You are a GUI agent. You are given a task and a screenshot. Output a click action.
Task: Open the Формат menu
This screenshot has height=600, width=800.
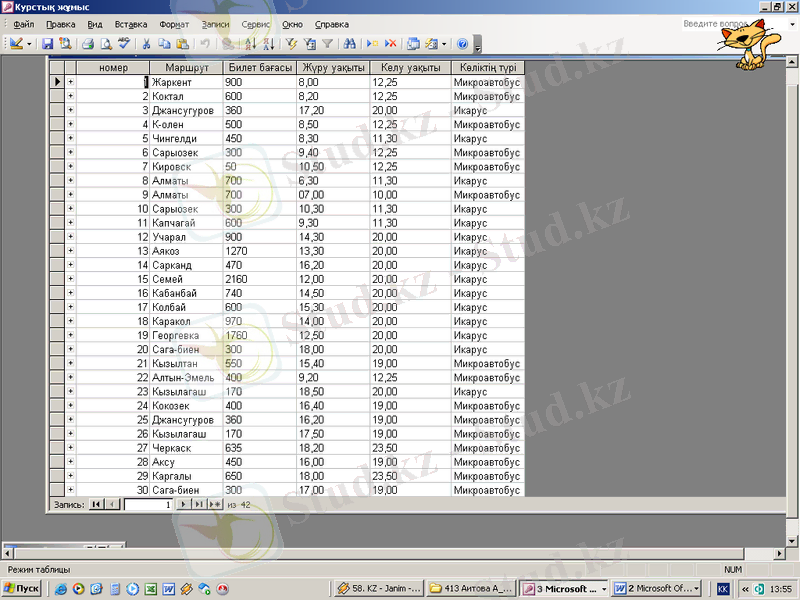tap(174, 23)
